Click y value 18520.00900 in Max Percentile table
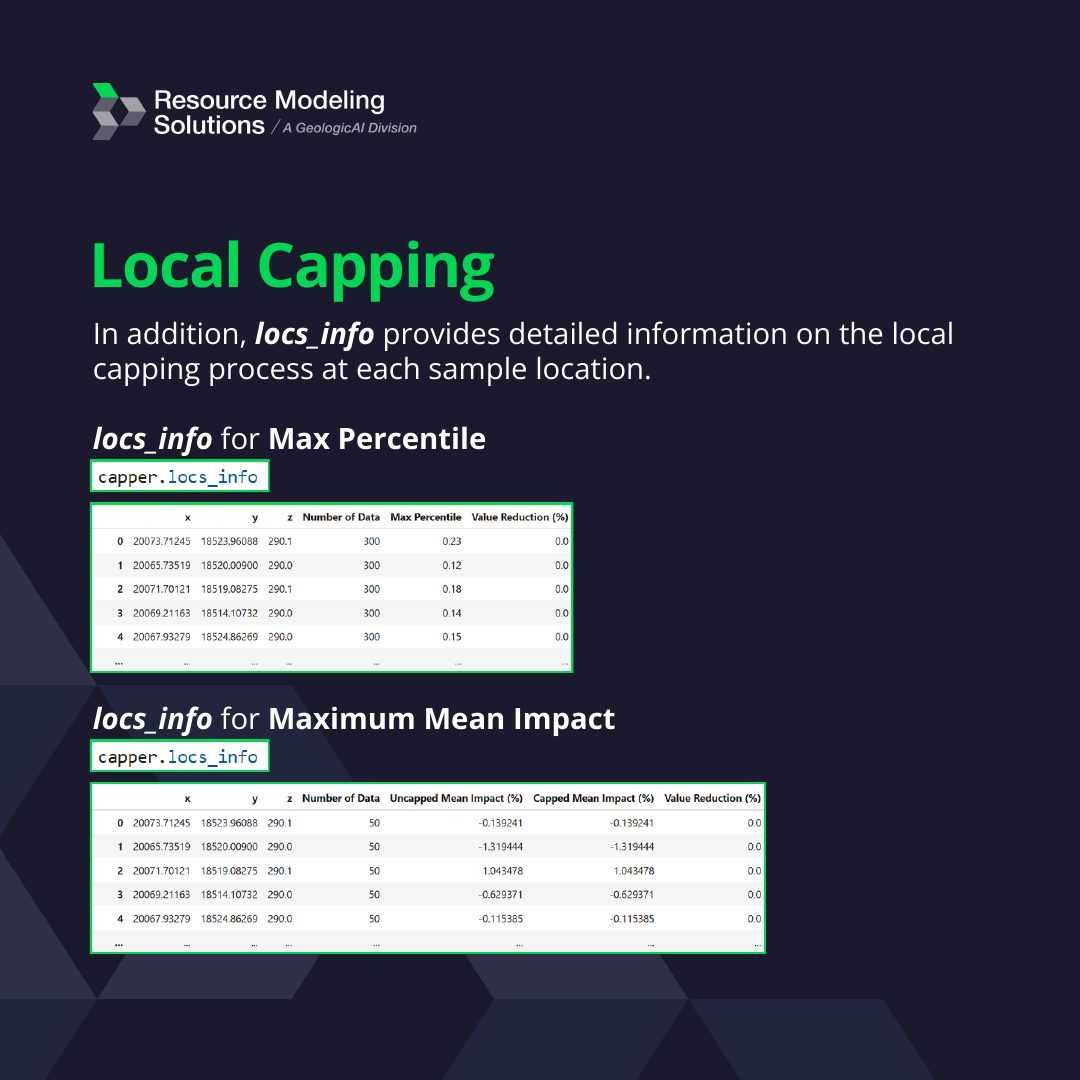The height and width of the screenshot is (1080, 1080). [229, 565]
